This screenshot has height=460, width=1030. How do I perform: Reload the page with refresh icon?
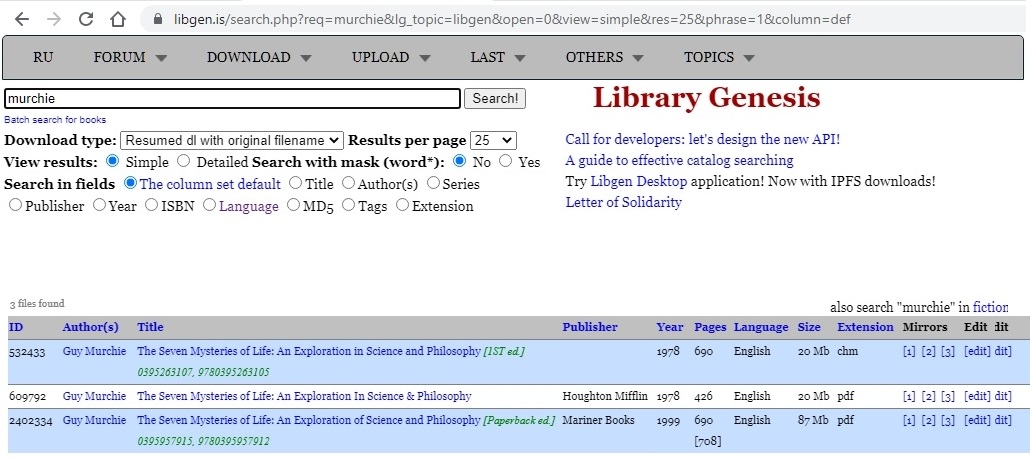[x=85, y=19]
